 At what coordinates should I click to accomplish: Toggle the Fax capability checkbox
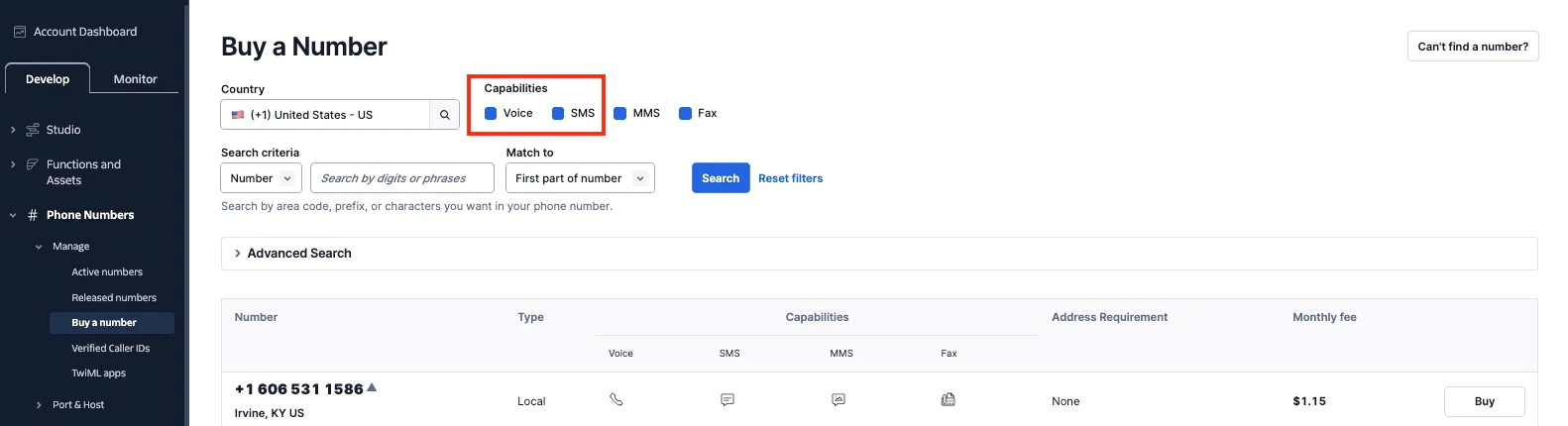click(685, 113)
